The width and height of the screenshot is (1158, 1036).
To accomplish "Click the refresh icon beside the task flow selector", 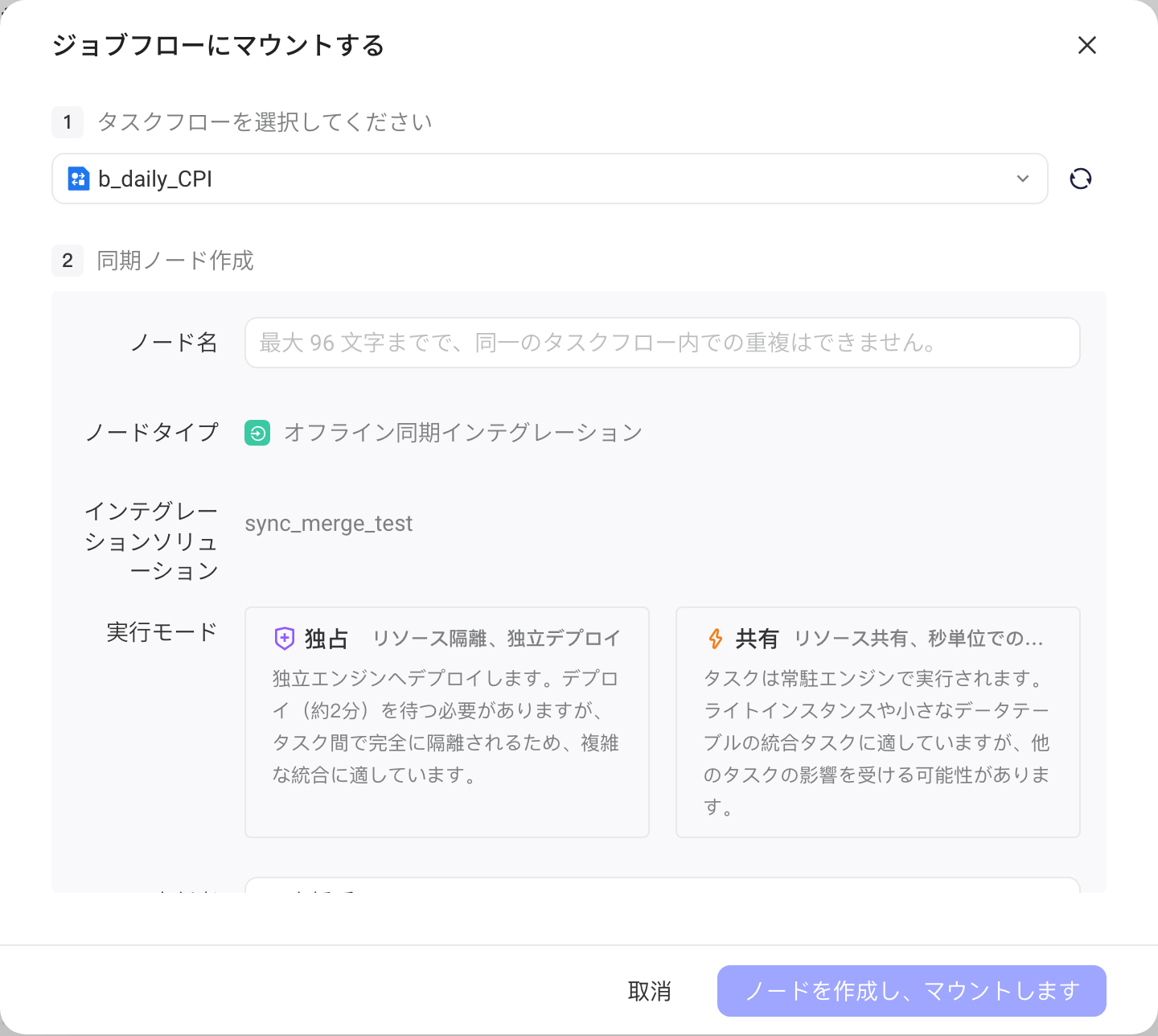I will (1081, 179).
